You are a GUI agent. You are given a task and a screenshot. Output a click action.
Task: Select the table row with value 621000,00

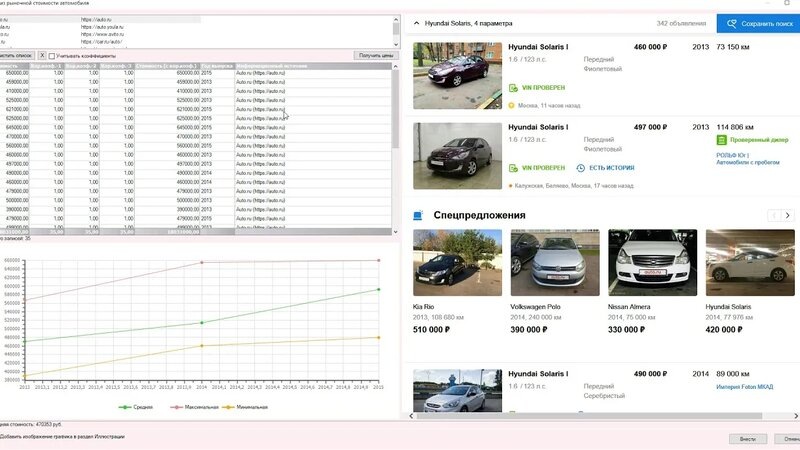[x=196, y=109]
